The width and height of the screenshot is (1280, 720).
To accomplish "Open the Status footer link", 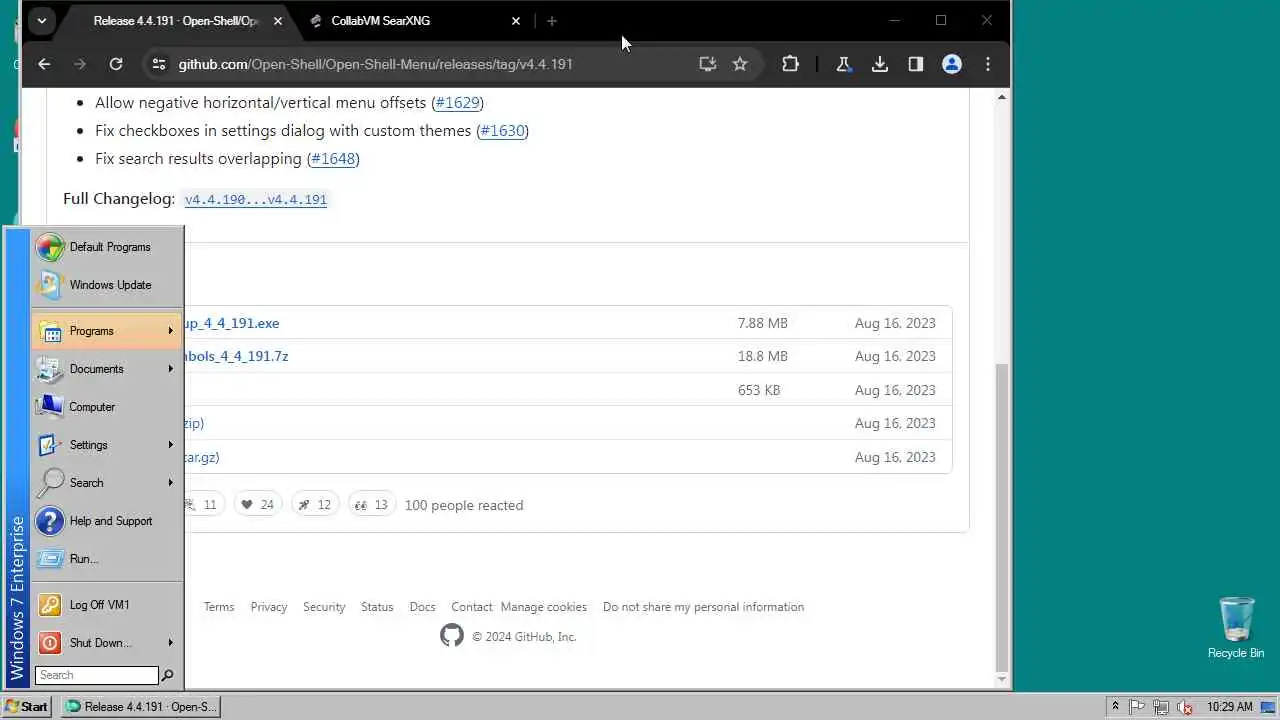I will 377,607.
